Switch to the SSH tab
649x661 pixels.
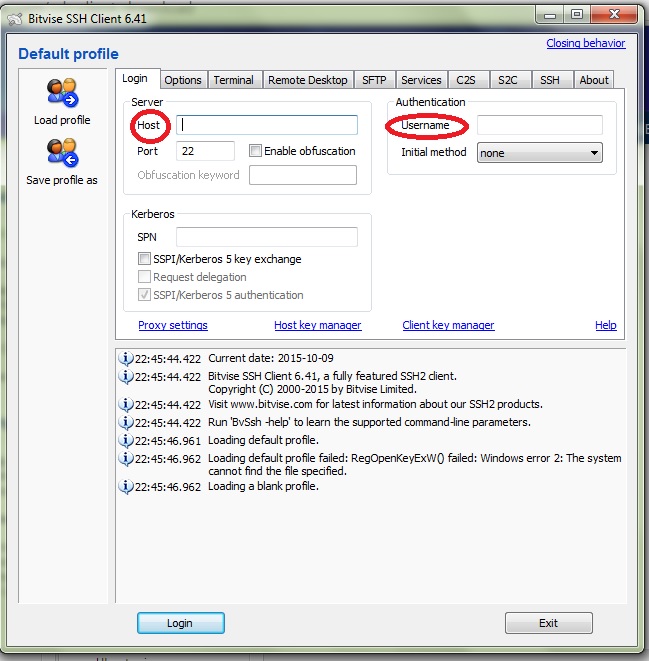coord(550,80)
